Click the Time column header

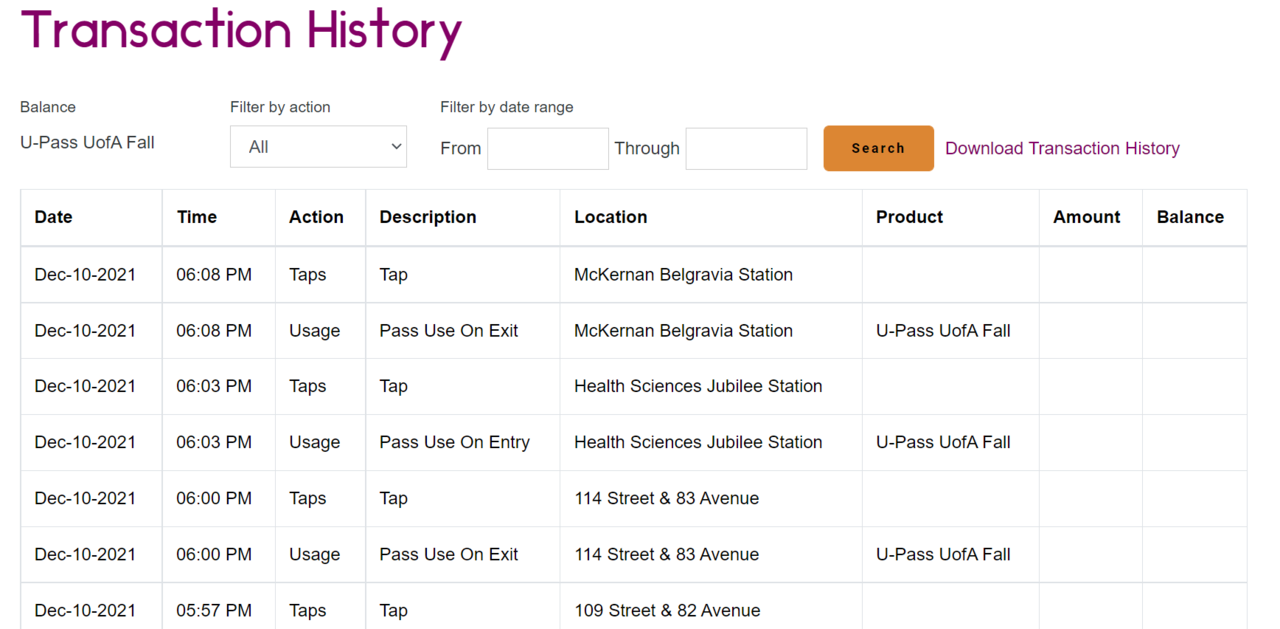click(x=197, y=217)
